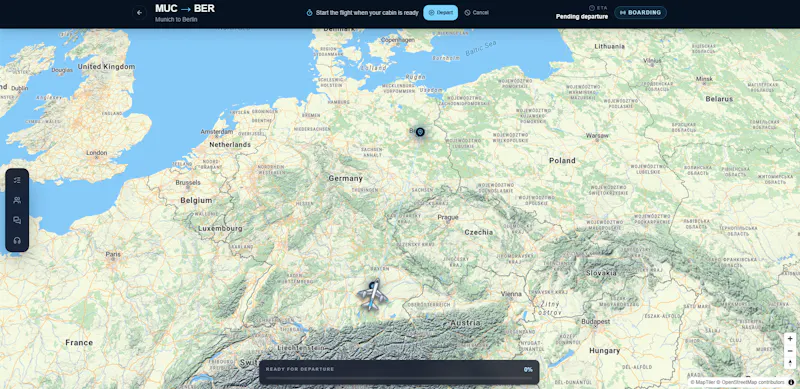The height and width of the screenshot is (389, 800).
Task: Click the Austria country label
Action: pyautogui.click(x=465, y=323)
